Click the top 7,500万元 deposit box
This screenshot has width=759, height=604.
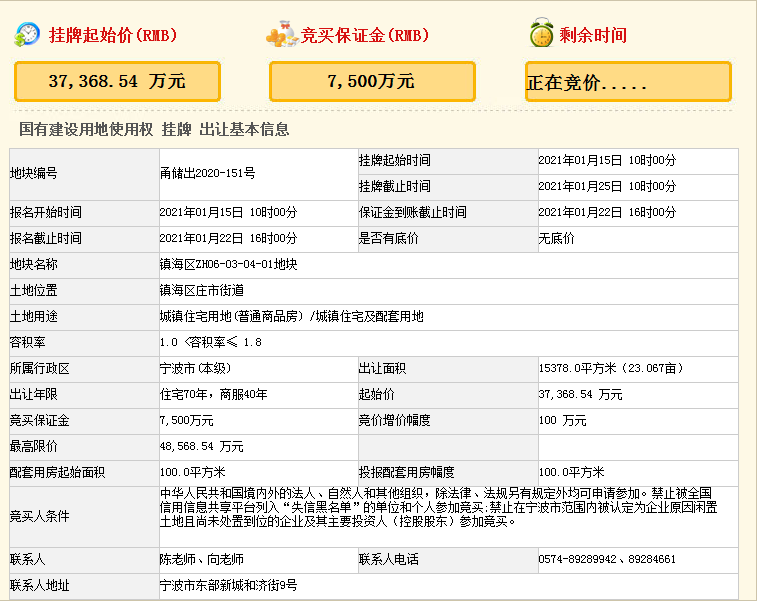(370, 81)
